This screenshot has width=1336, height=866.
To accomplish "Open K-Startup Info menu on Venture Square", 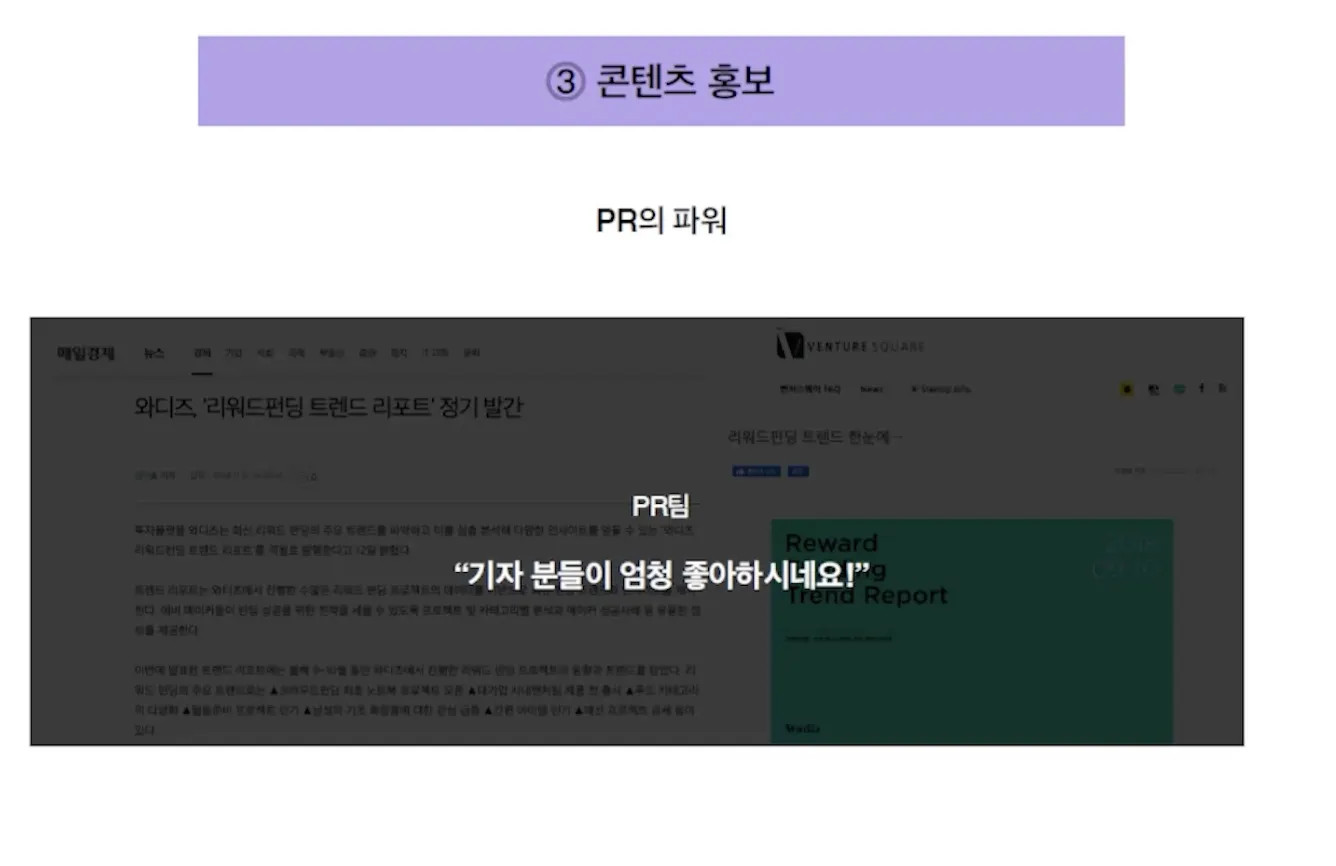I will point(940,389).
